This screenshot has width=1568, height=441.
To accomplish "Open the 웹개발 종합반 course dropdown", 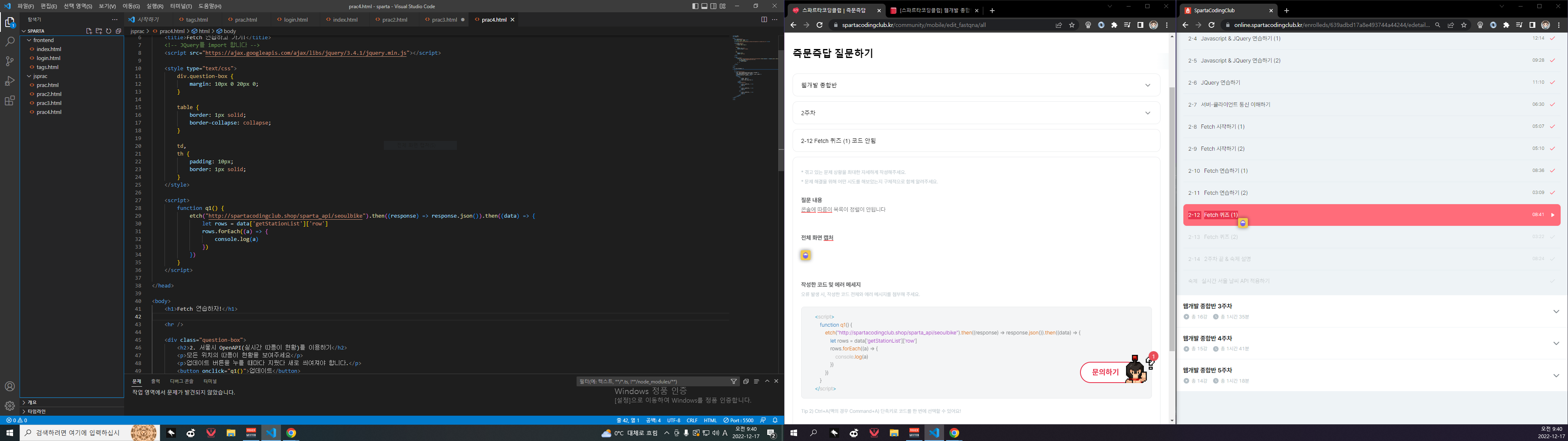I will (976, 85).
